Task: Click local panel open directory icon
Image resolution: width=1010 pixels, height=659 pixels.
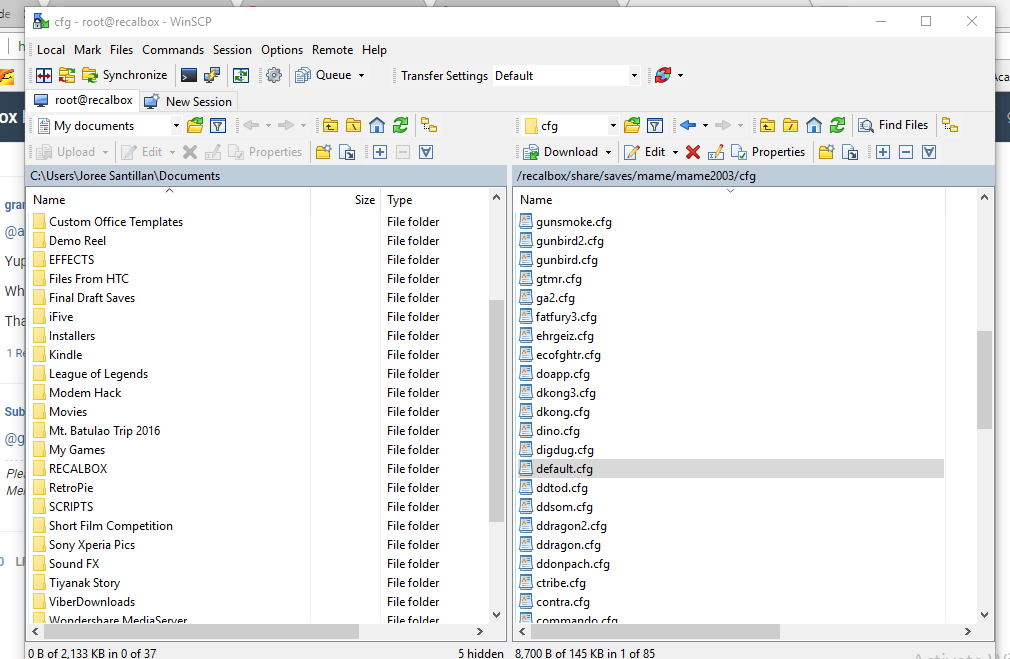Action: click(195, 126)
